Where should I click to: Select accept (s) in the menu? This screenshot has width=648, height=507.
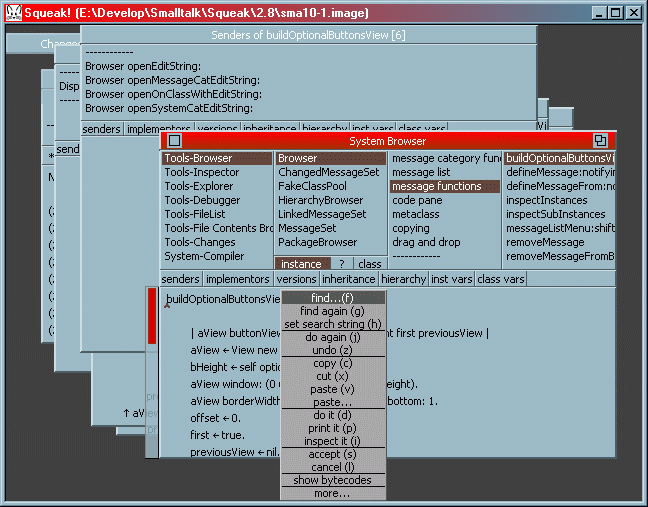pos(332,454)
